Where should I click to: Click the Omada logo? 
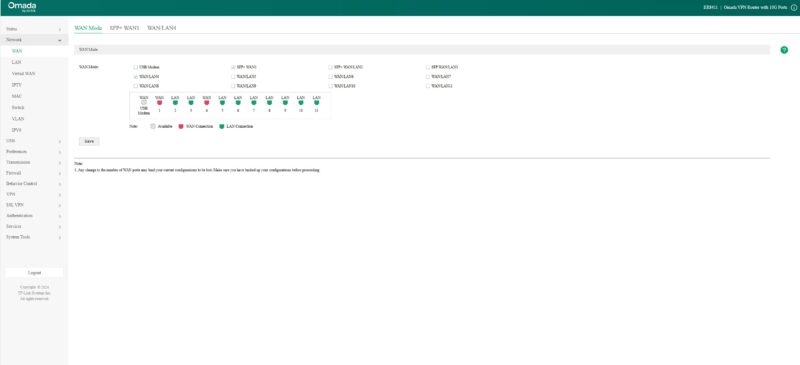point(22,6)
